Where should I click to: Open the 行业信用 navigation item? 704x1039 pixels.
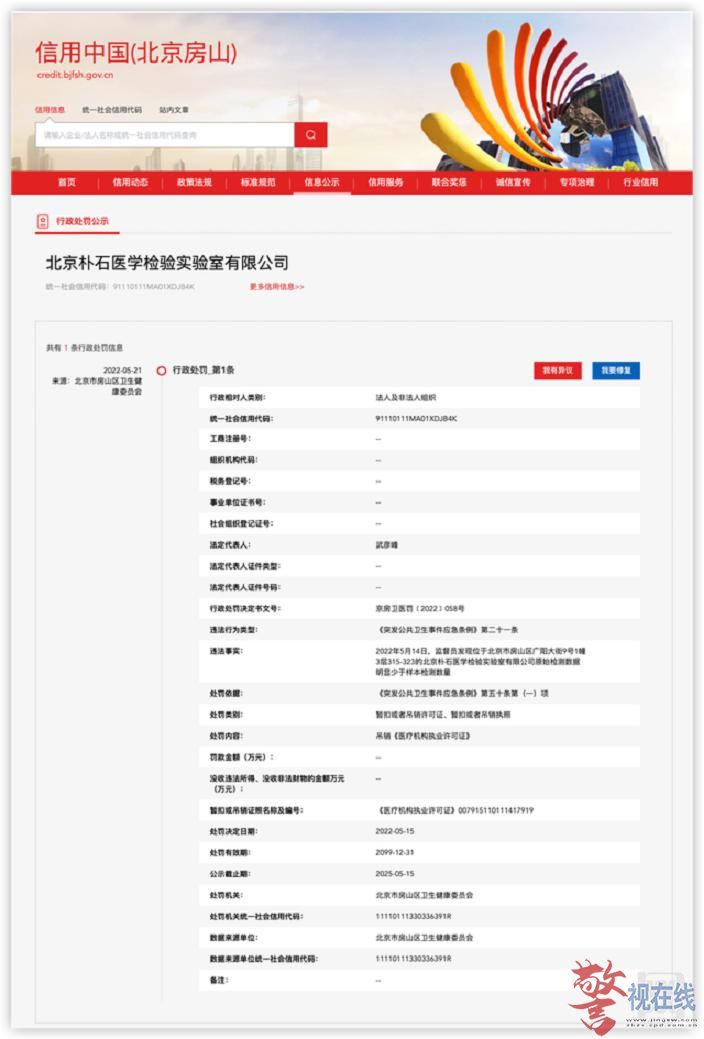tap(640, 182)
